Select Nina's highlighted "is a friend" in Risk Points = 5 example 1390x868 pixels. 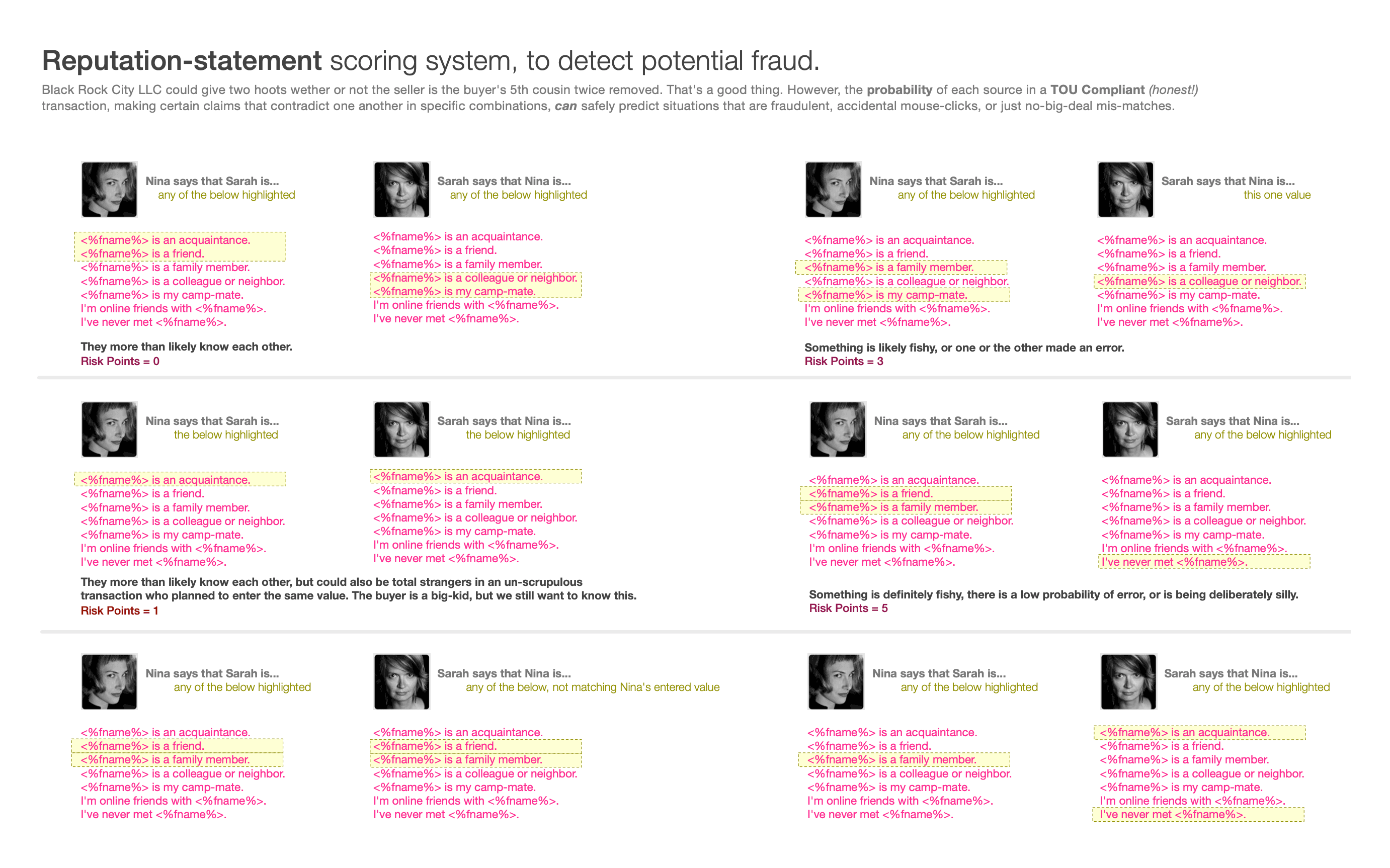point(870,494)
